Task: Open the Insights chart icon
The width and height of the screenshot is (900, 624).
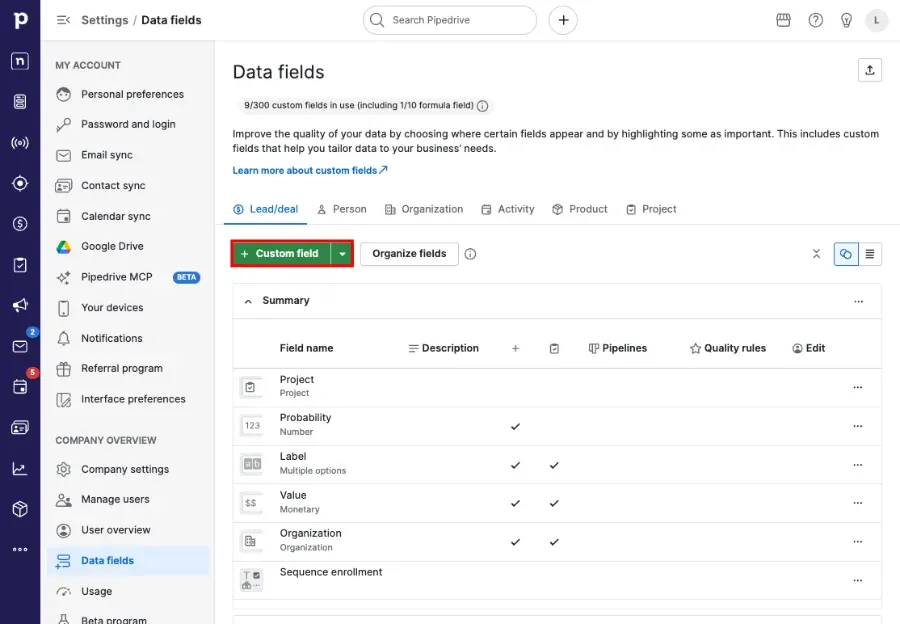Action: (20, 468)
